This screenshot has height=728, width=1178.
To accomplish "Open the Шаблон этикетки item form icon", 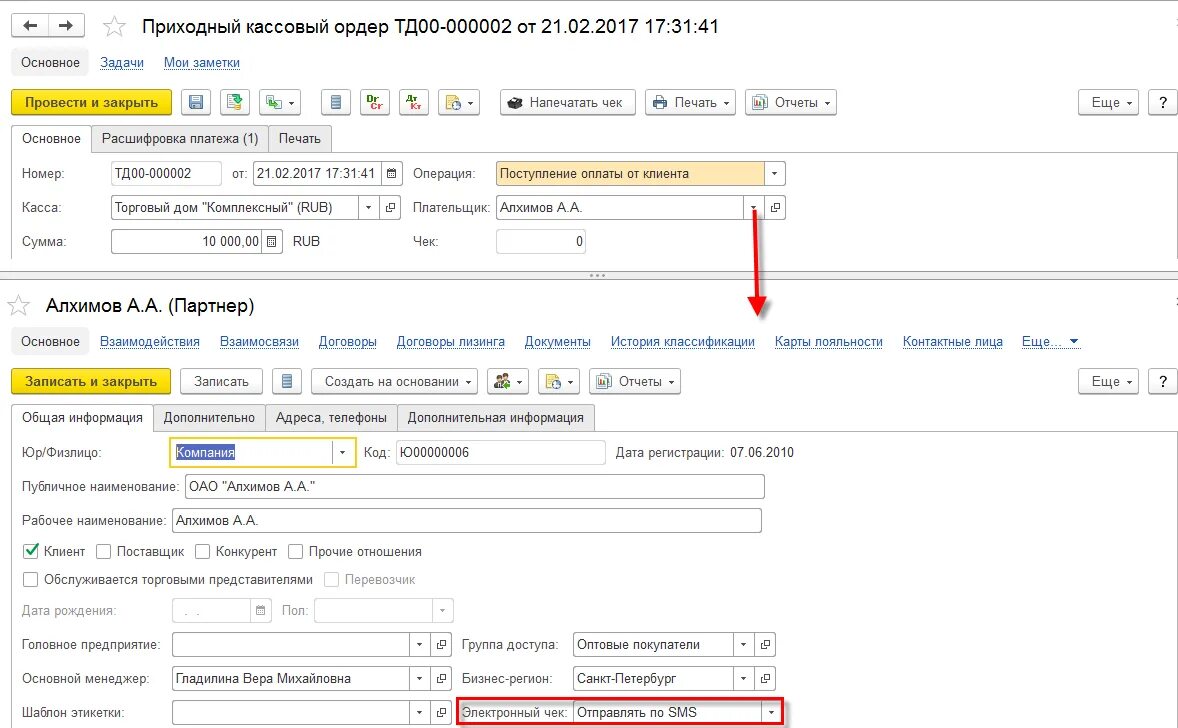I will (442, 712).
